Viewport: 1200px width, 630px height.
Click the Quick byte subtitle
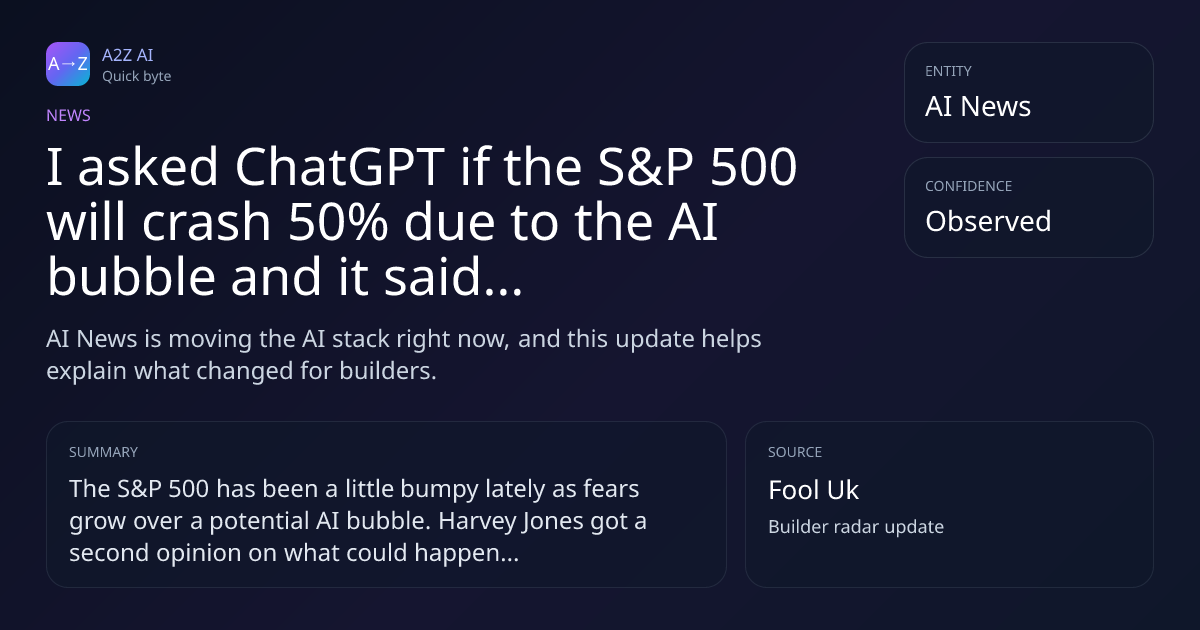coord(136,76)
